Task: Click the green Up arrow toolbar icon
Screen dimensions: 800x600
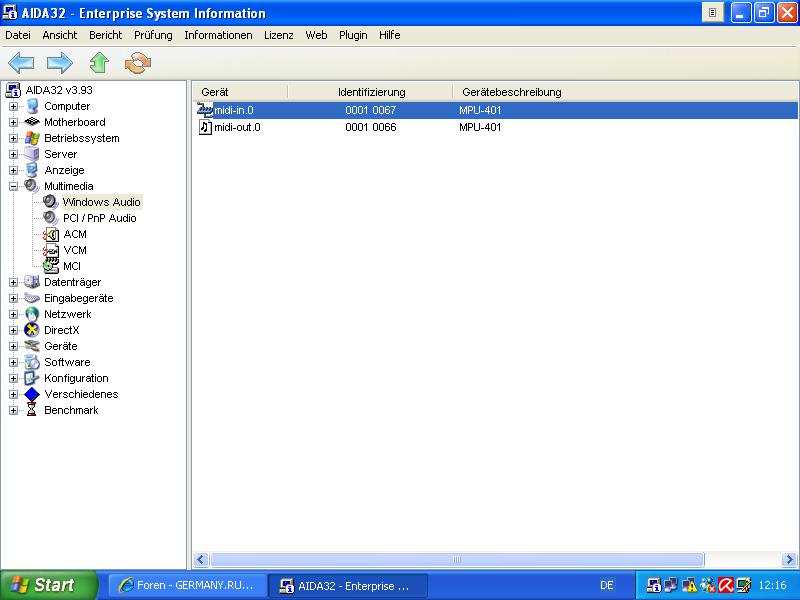Action: 99,63
